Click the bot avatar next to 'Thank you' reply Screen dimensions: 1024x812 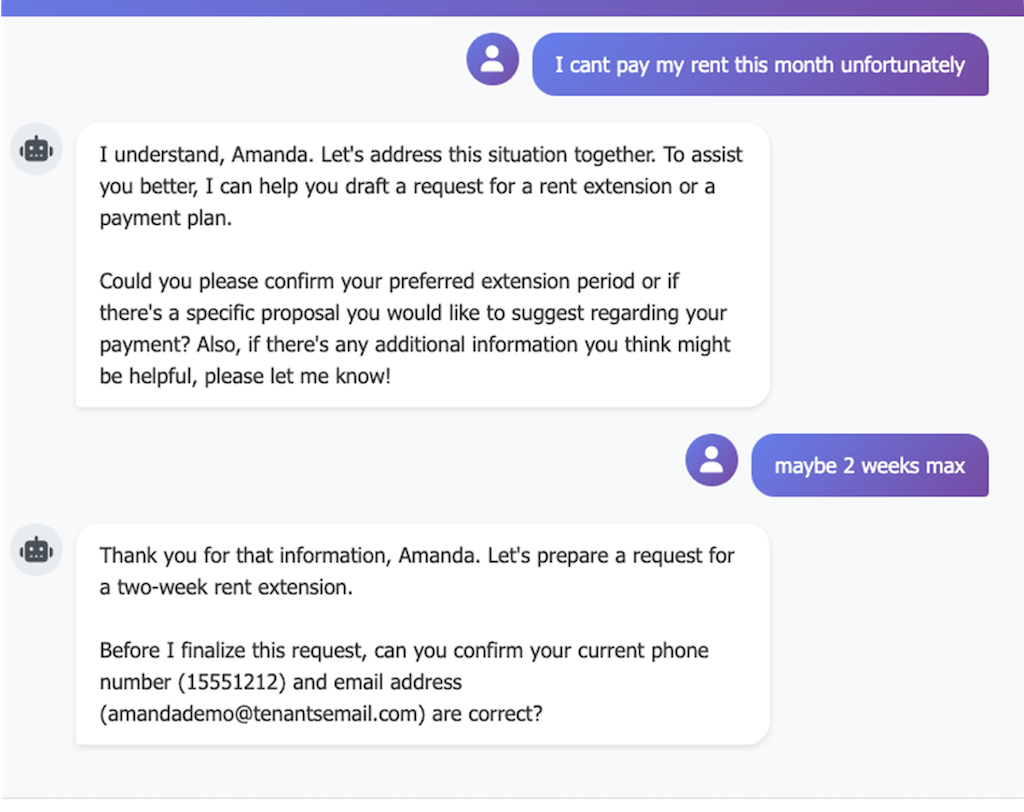pos(36,549)
